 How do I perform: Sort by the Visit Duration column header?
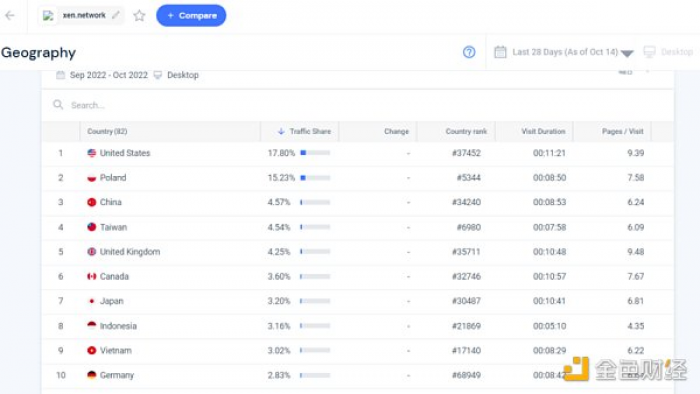(543, 131)
